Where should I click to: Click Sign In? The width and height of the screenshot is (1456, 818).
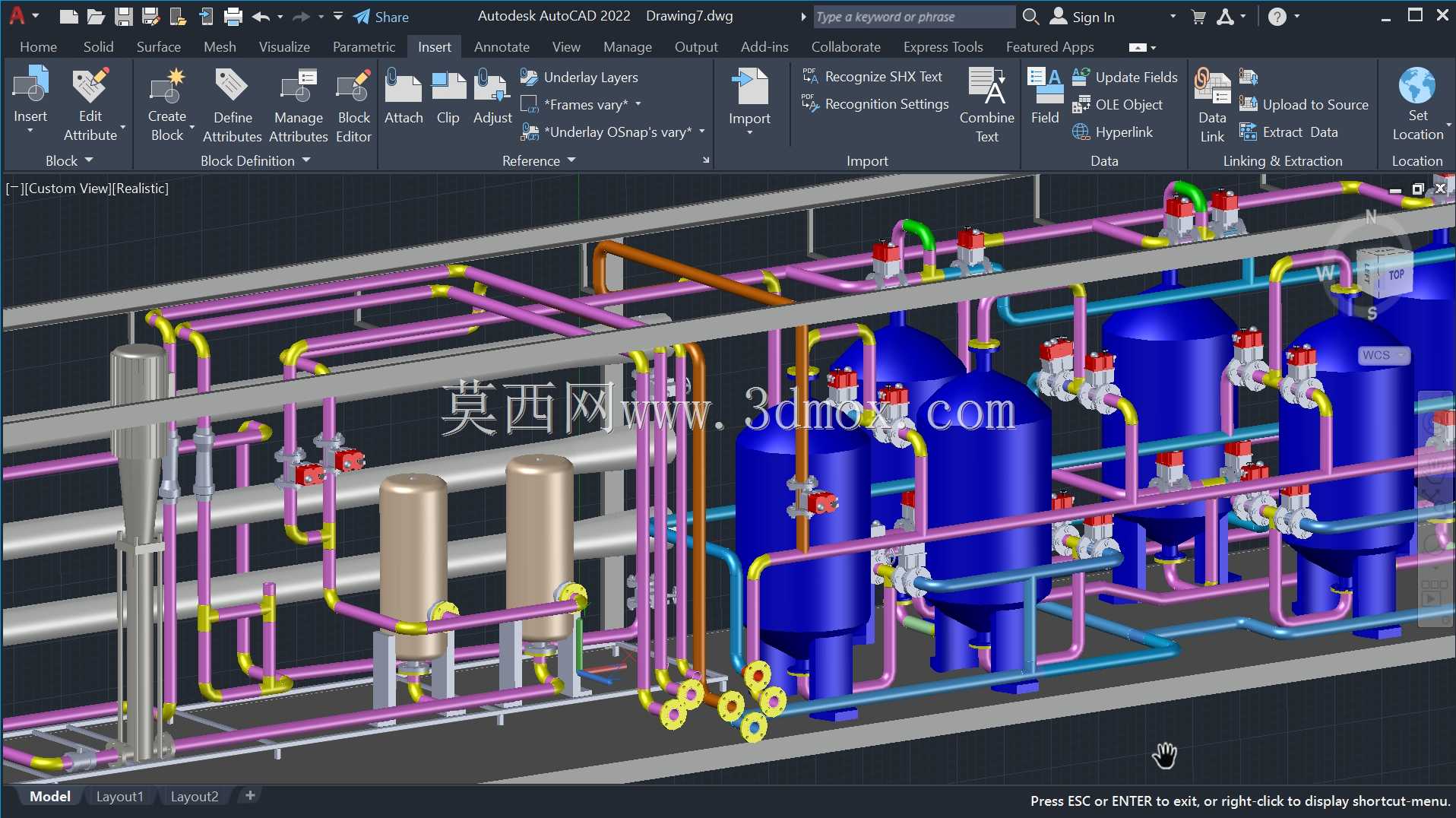click(x=1082, y=17)
